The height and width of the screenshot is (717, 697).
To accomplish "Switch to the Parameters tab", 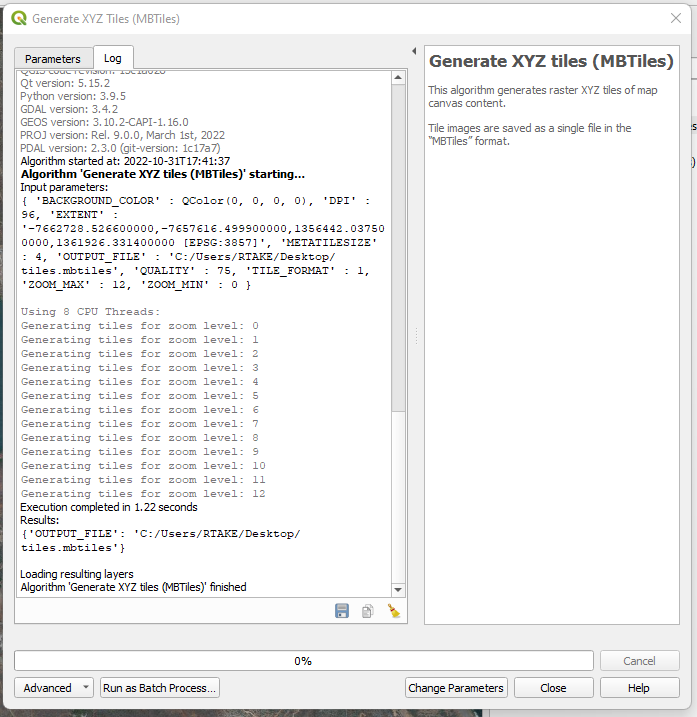I will (53, 59).
